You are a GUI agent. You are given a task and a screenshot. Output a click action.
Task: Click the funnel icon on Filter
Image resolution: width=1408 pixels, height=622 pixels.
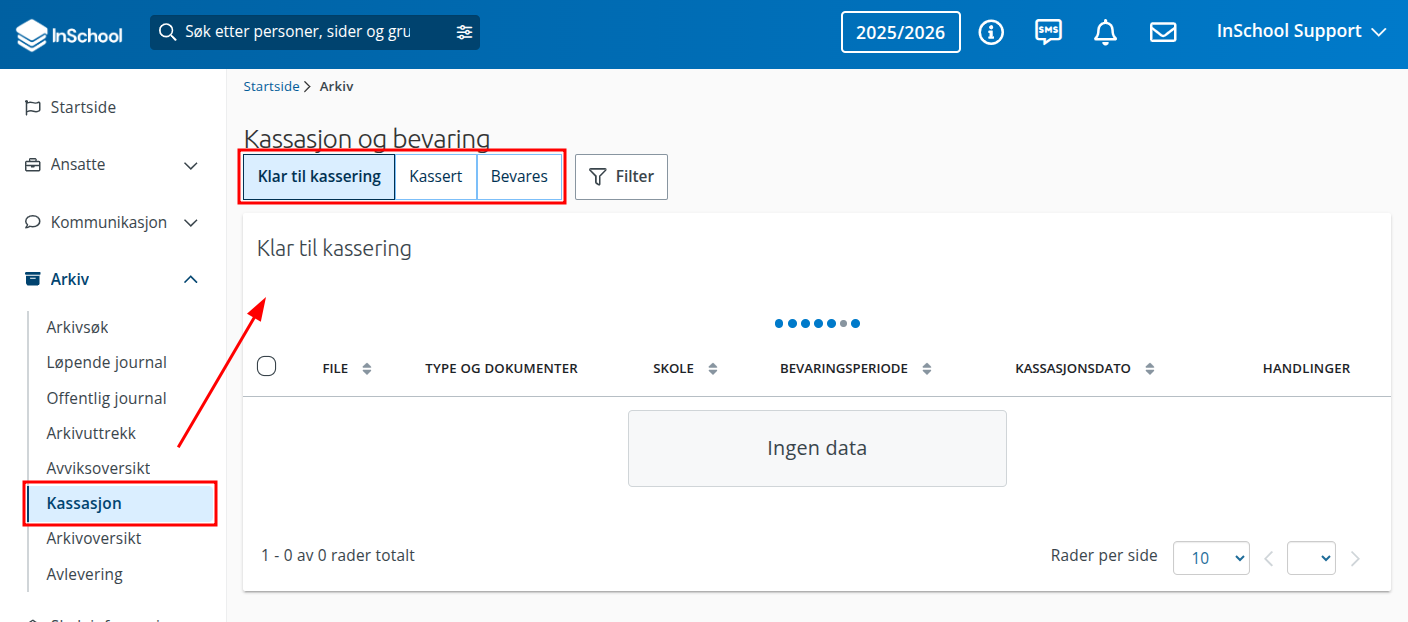598,177
